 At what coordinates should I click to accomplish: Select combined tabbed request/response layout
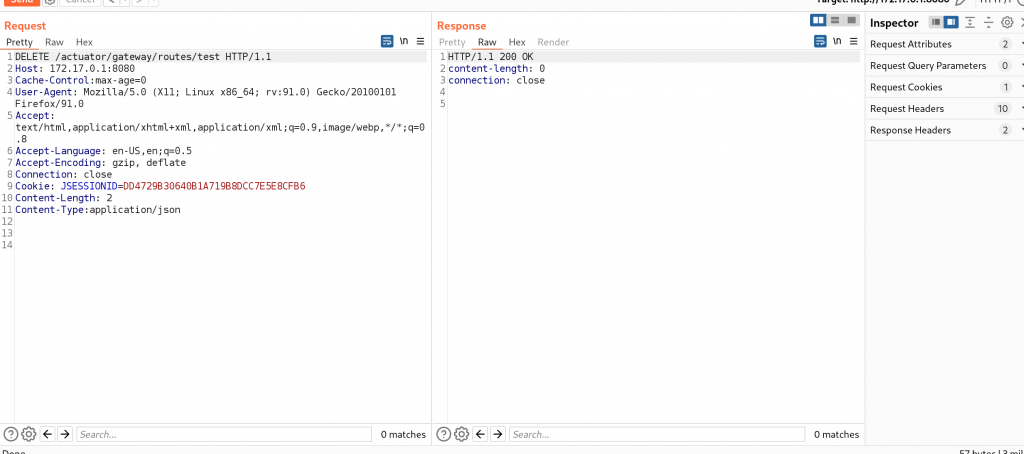[851, 20]
